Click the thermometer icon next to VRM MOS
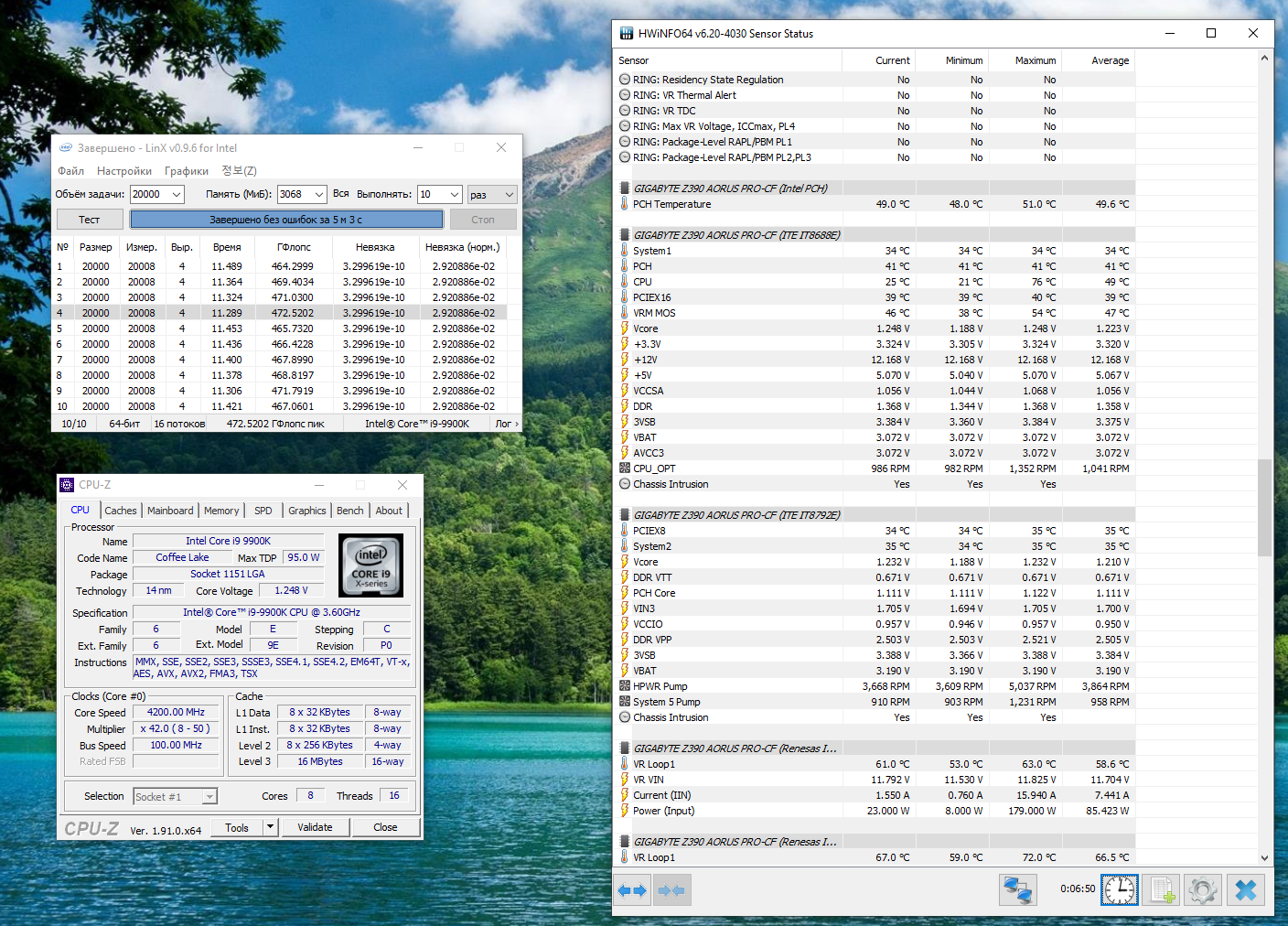This screenshot has height=926, width=1288. pyautogui.click(x=625, y=313)
